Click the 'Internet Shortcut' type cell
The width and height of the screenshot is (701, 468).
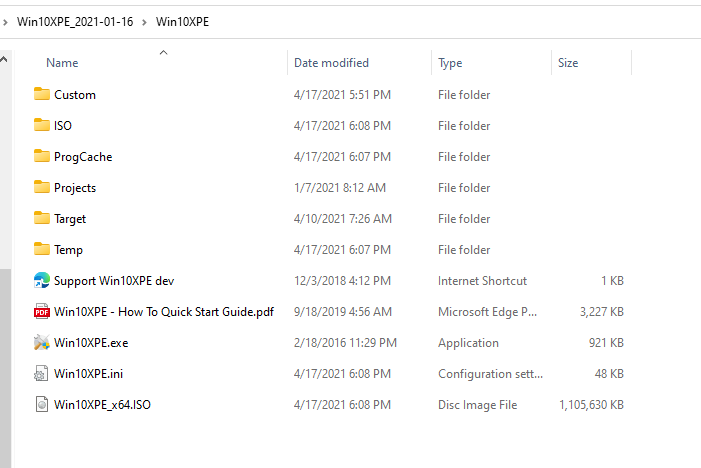(x=482, y=281)
